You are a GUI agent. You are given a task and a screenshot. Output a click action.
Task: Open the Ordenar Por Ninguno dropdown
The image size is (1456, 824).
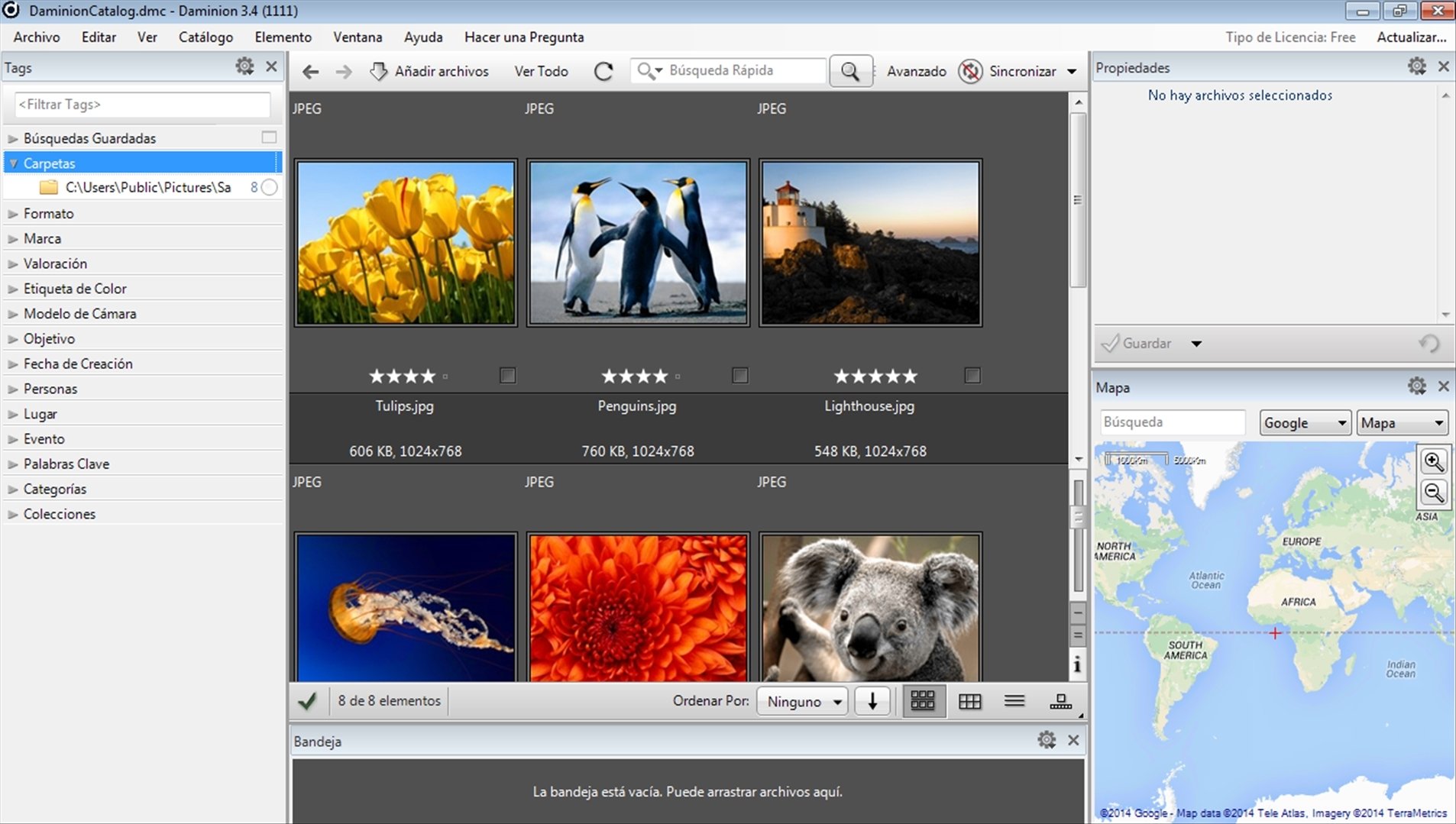803,701
